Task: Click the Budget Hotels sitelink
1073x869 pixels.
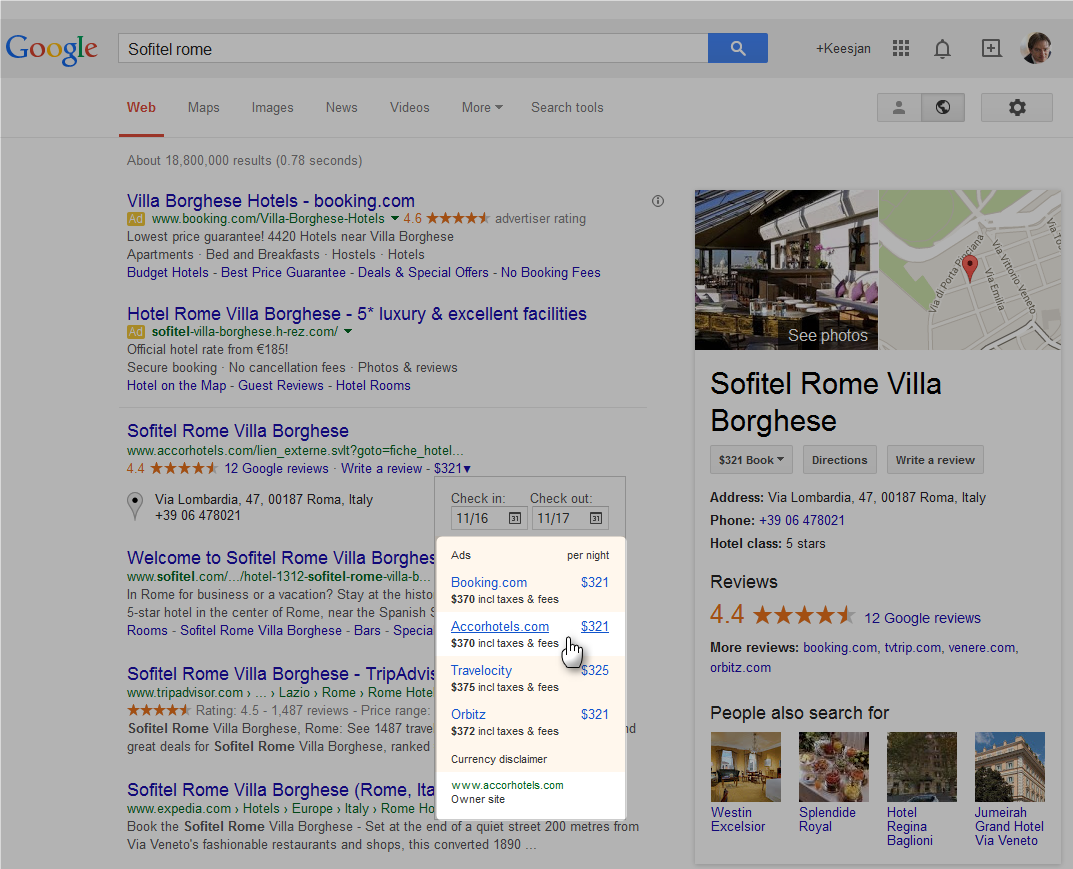Action: (x=168, y=272)
